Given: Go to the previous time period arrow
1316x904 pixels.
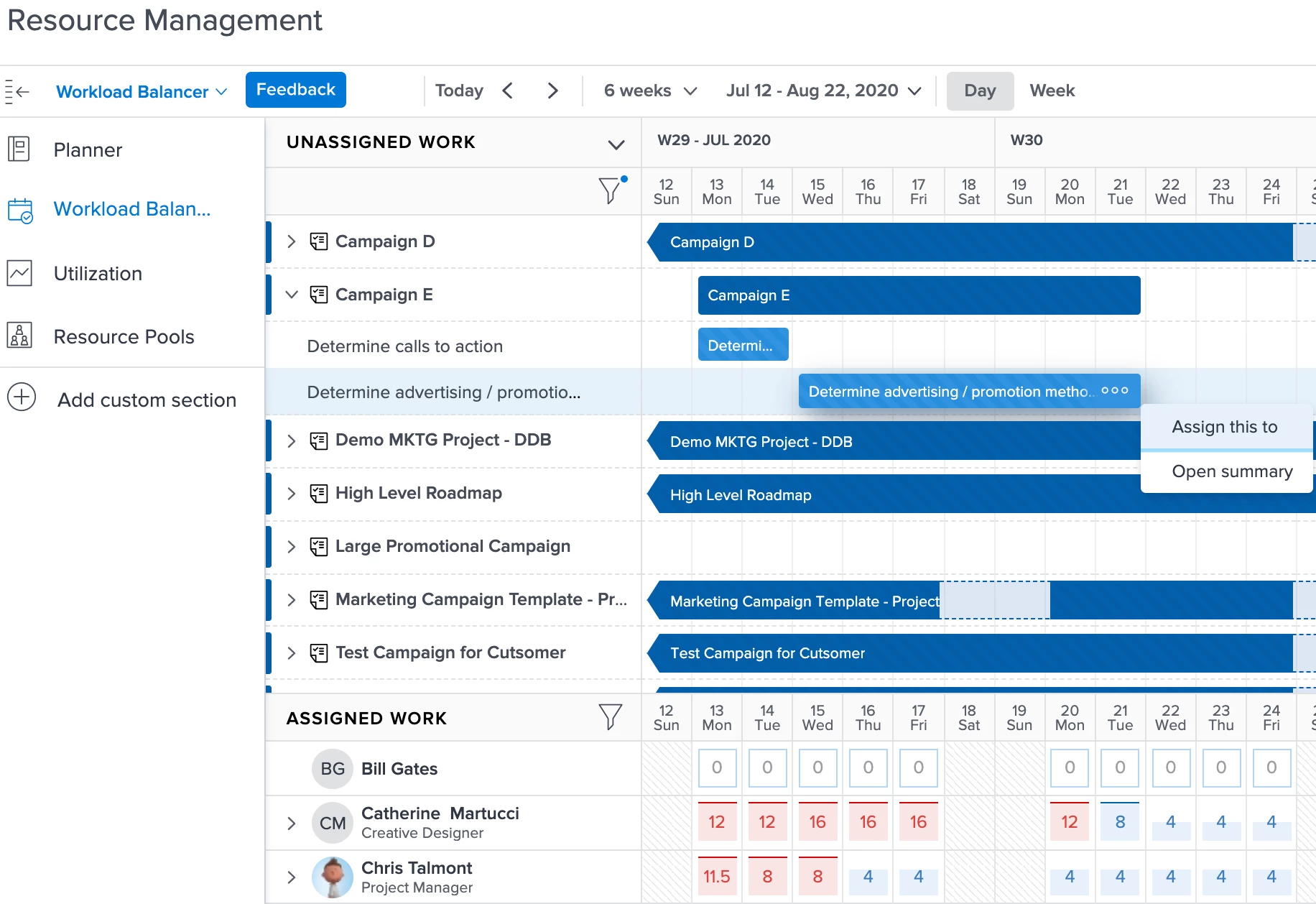Looking at the screenshot, I should coord(508,91).
